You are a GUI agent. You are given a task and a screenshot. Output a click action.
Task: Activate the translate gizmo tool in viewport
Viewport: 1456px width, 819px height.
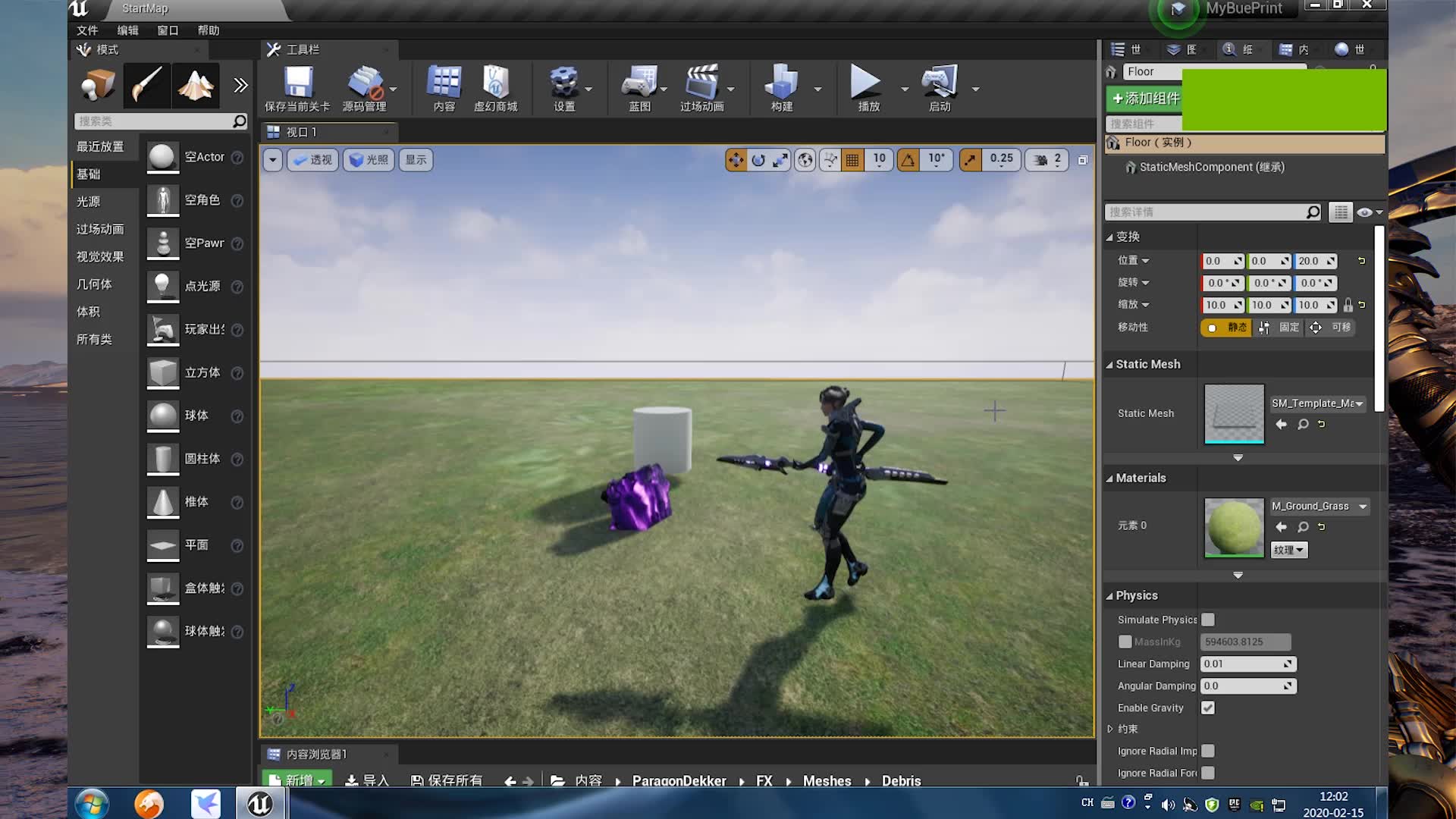(x=736, y=160)
